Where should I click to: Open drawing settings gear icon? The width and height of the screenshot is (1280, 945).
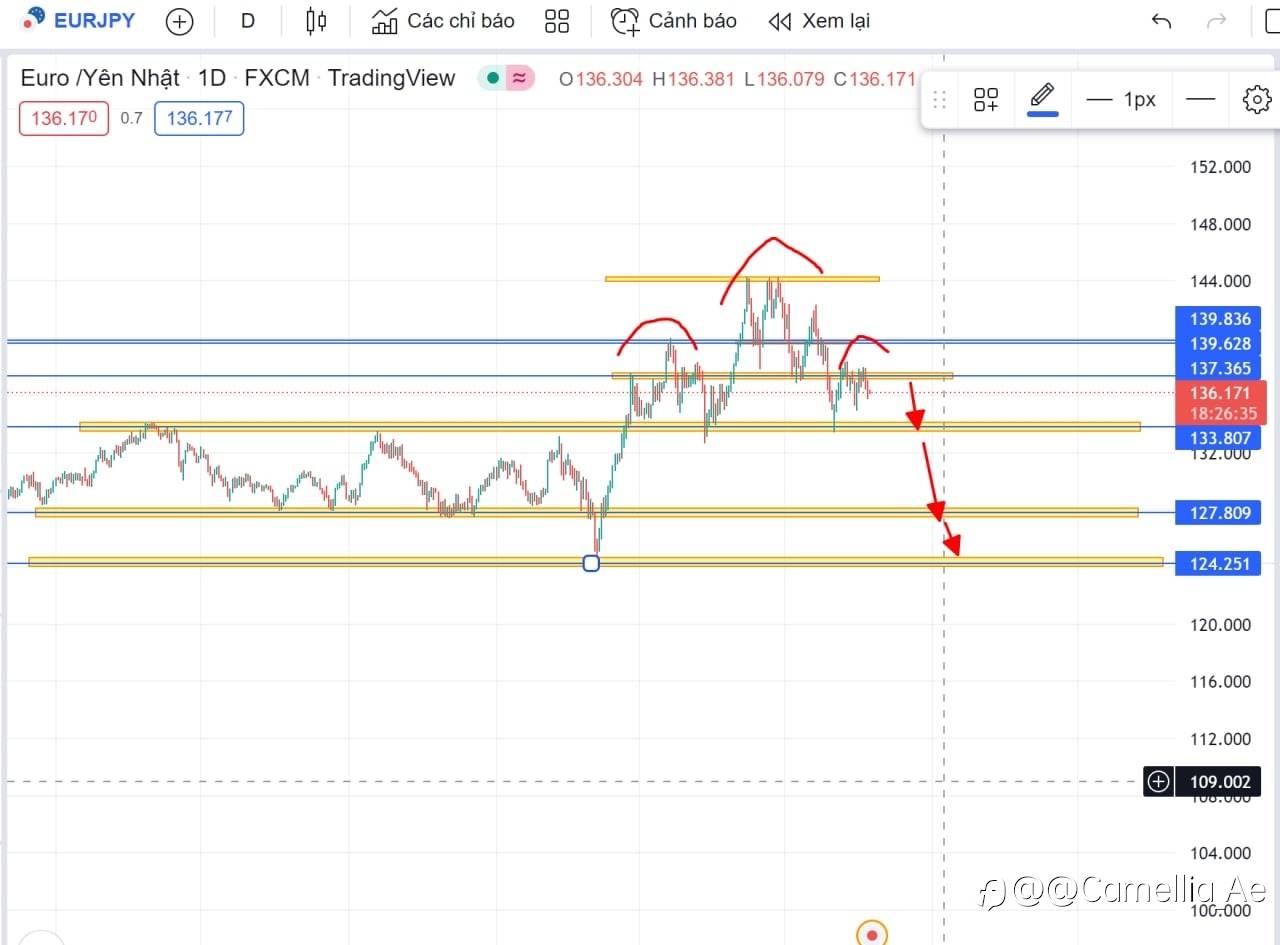(x=1256, y=99)
